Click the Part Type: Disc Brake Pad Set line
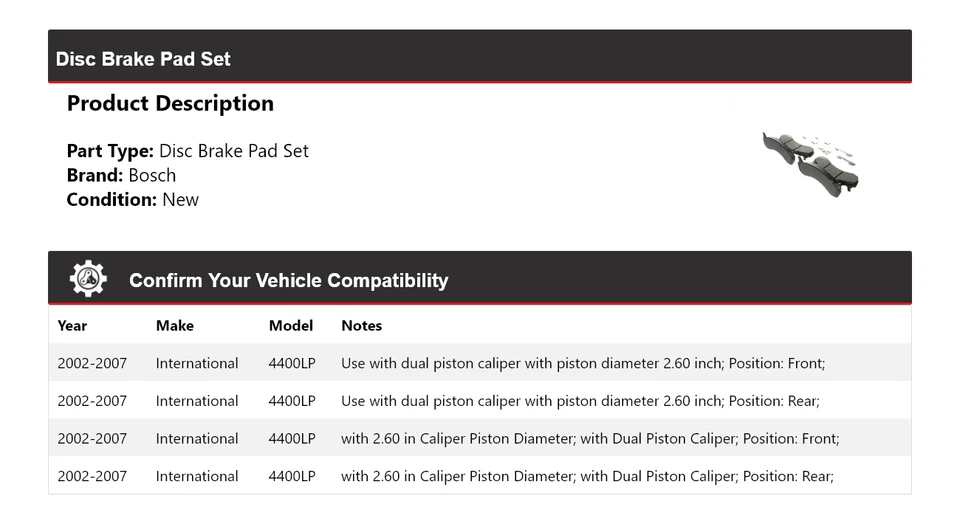This screenshot has height=524, width=960. click(x=187, y=151)
